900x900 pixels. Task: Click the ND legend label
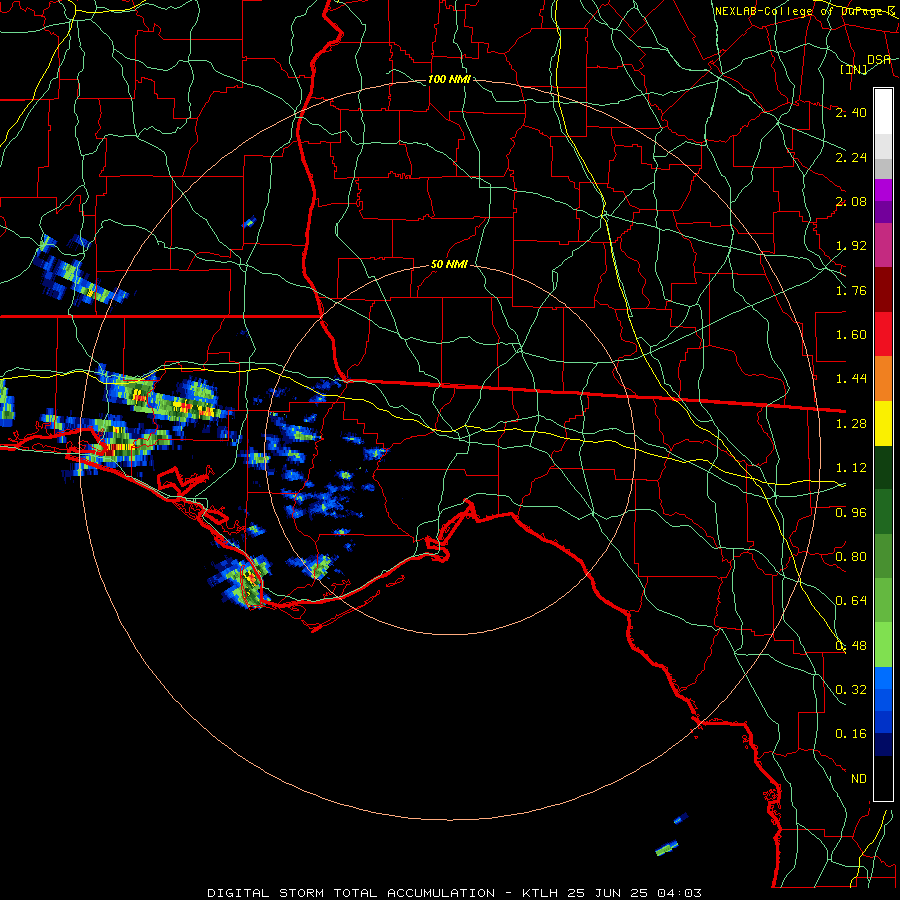point(859,779)
